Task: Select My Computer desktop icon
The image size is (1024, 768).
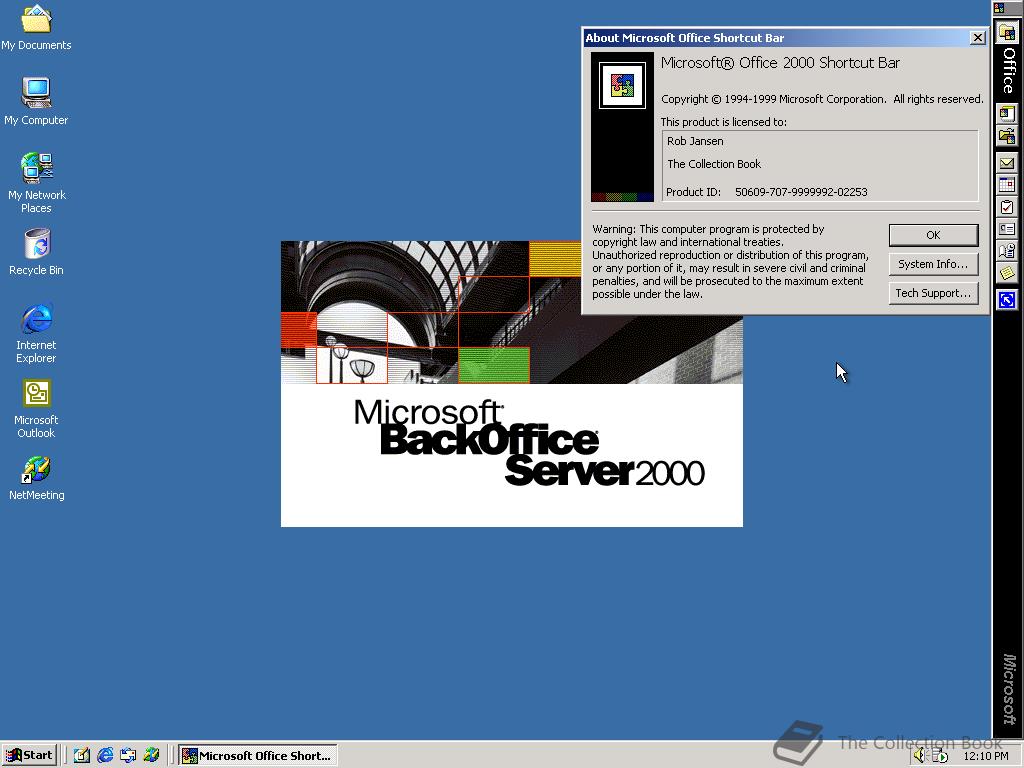Action: [36, 101]
